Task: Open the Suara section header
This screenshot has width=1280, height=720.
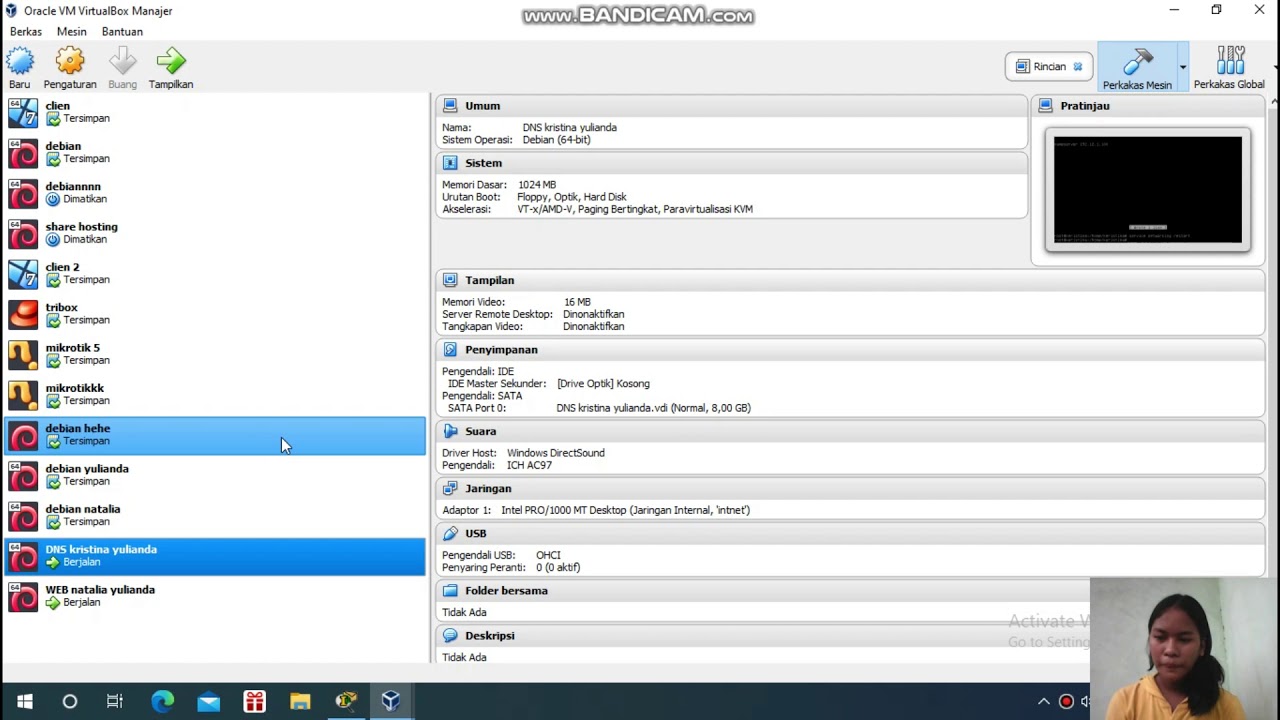Action: pyautogui.click(x=850, y=432)
